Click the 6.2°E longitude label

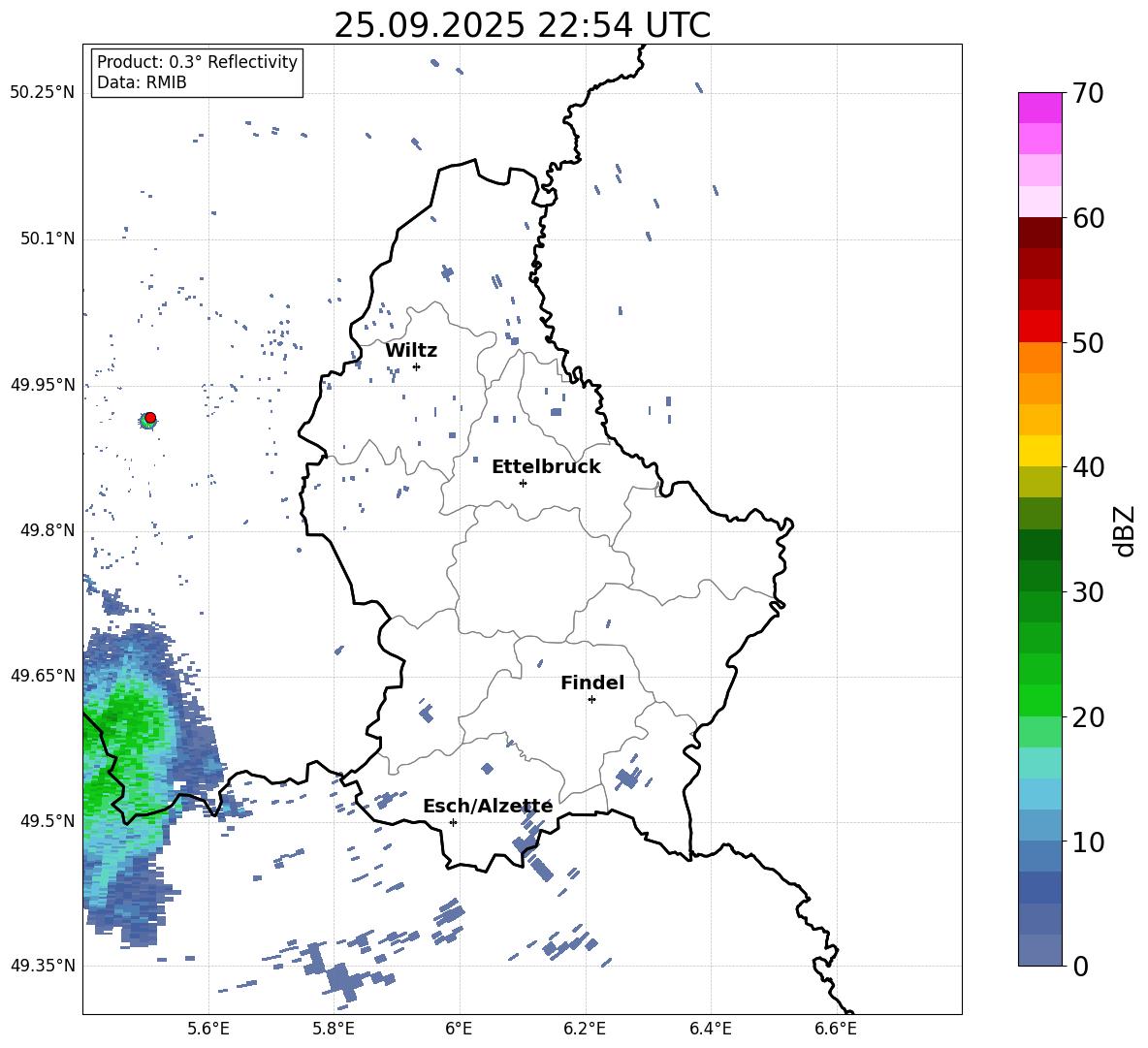click(585, 1029)
